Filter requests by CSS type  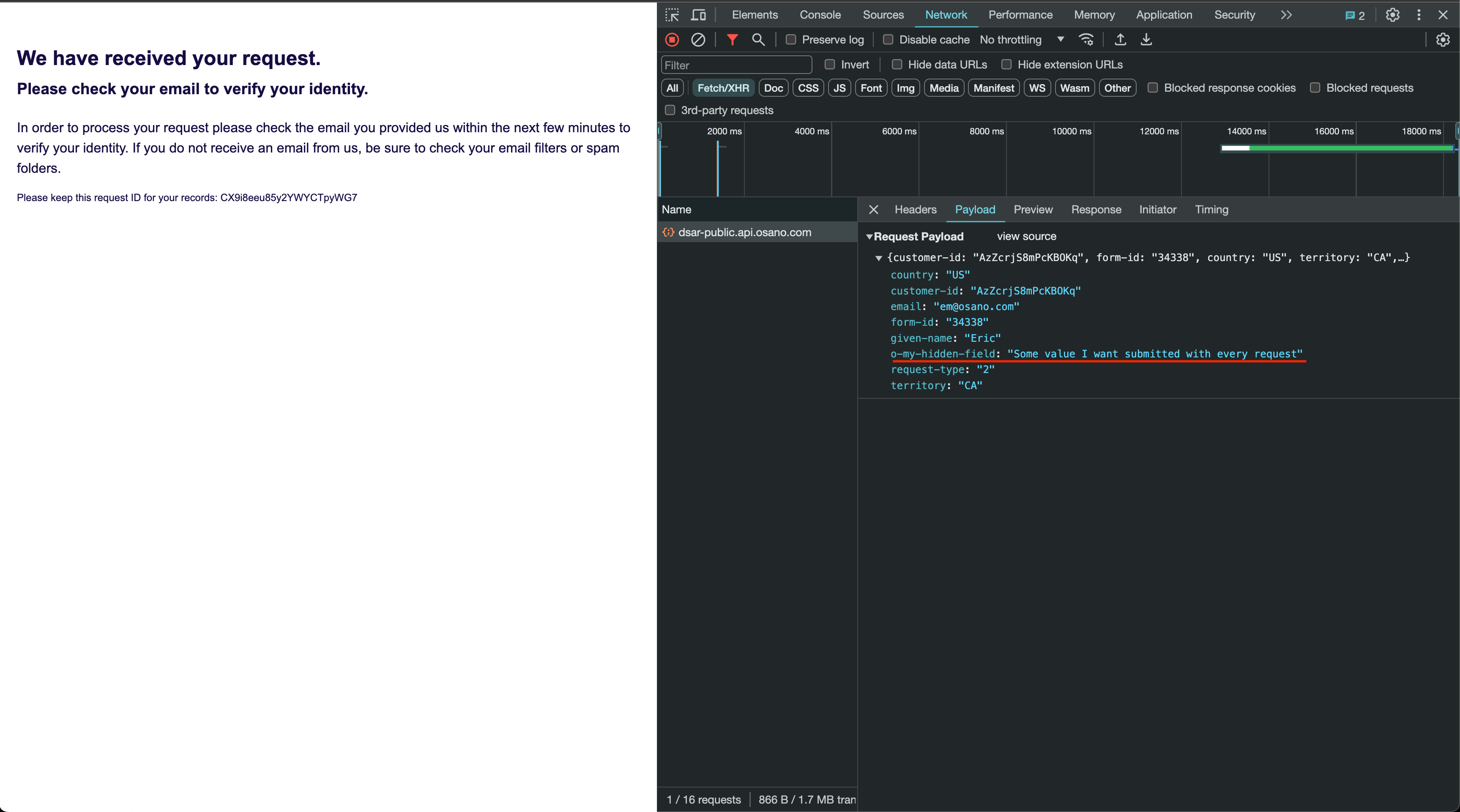(808, 88)
